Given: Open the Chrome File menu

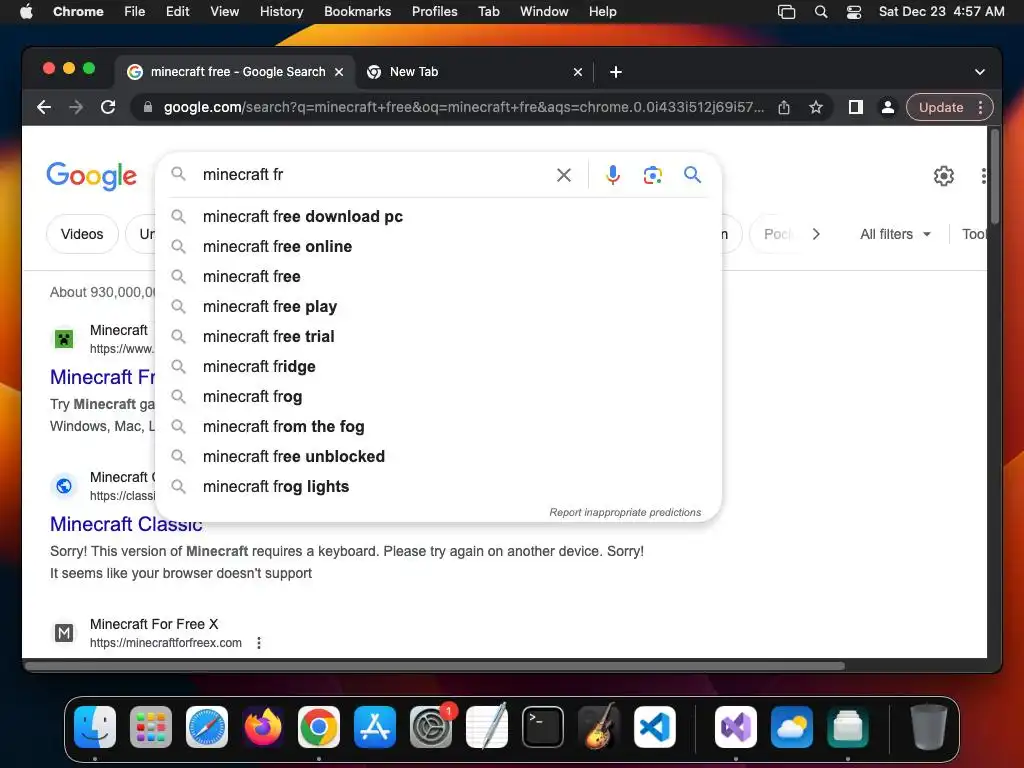Looking at the screenshot, I should pos(135,12).
